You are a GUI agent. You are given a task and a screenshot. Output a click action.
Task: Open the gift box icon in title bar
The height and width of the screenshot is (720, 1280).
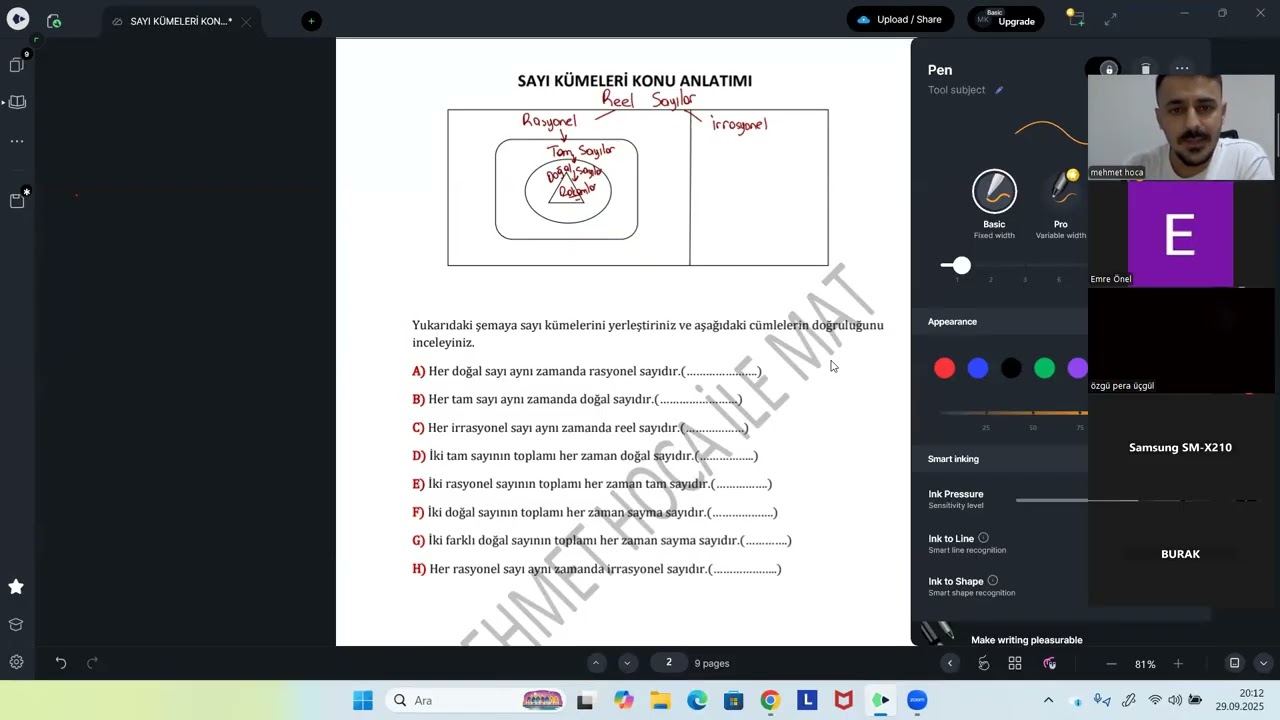tap(1075, 18)
